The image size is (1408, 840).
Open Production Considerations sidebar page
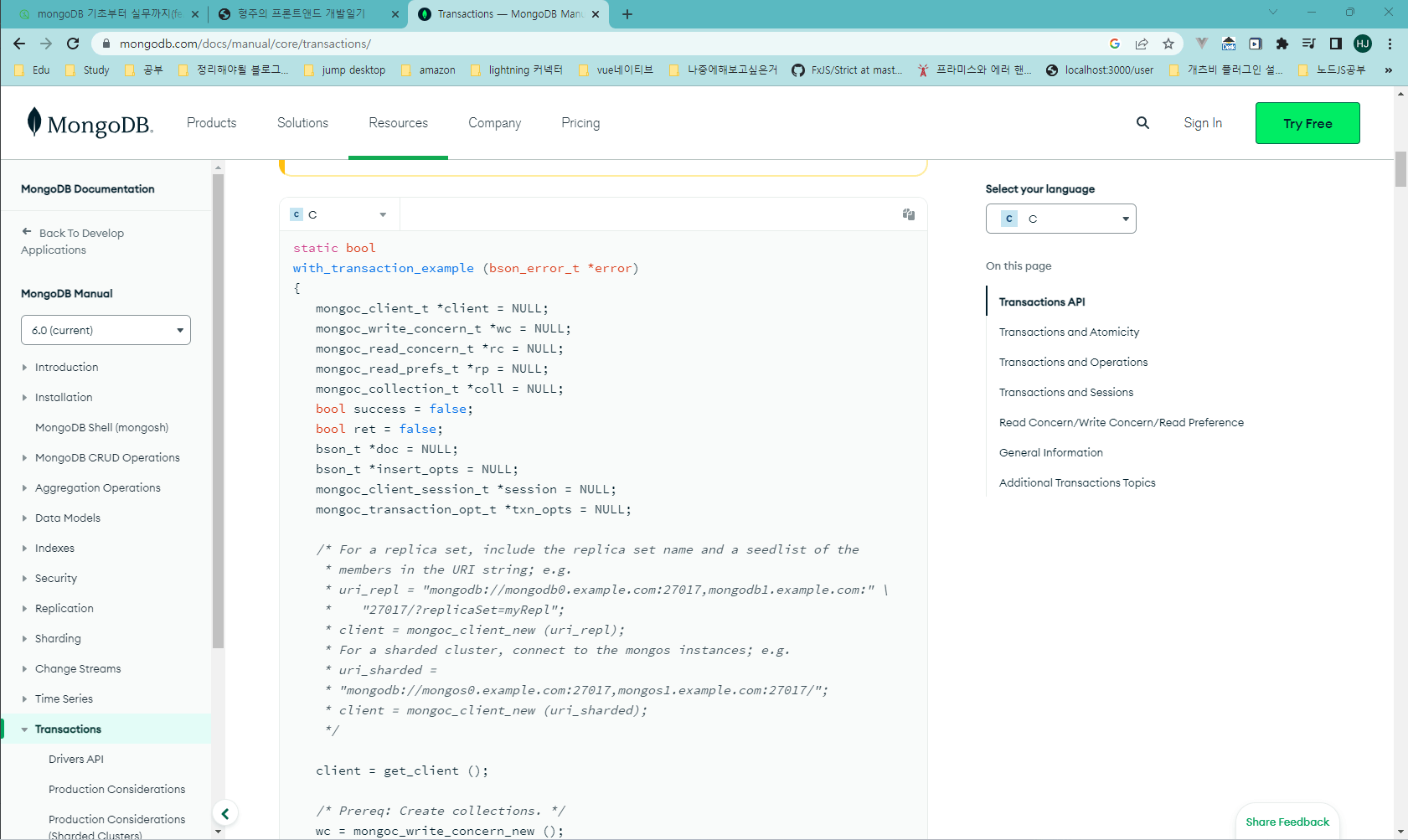coord(116,790)
